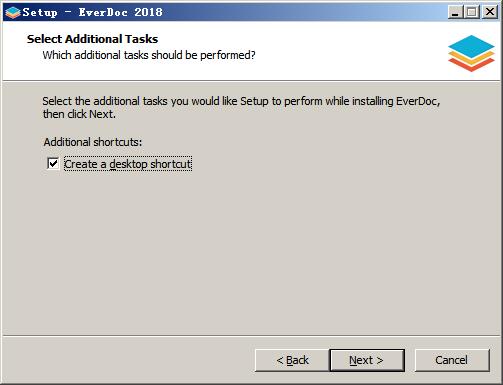Click the instruction text mentioning installing EverDoc
Viewport: 503px width, 385px height.
coord(241,107)
